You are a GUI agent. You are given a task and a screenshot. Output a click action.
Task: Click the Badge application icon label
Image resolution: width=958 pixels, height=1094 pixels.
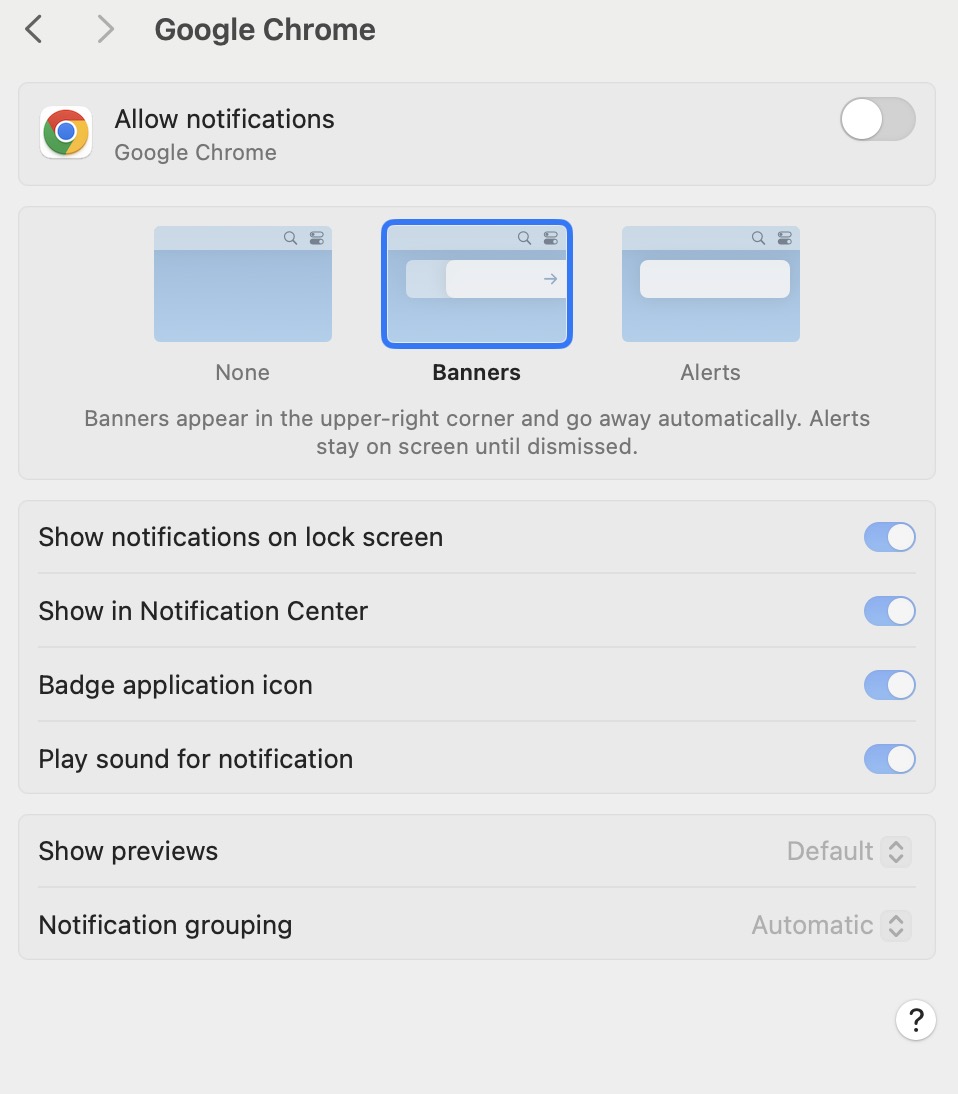pyautogui.click(x=175, y=685)
